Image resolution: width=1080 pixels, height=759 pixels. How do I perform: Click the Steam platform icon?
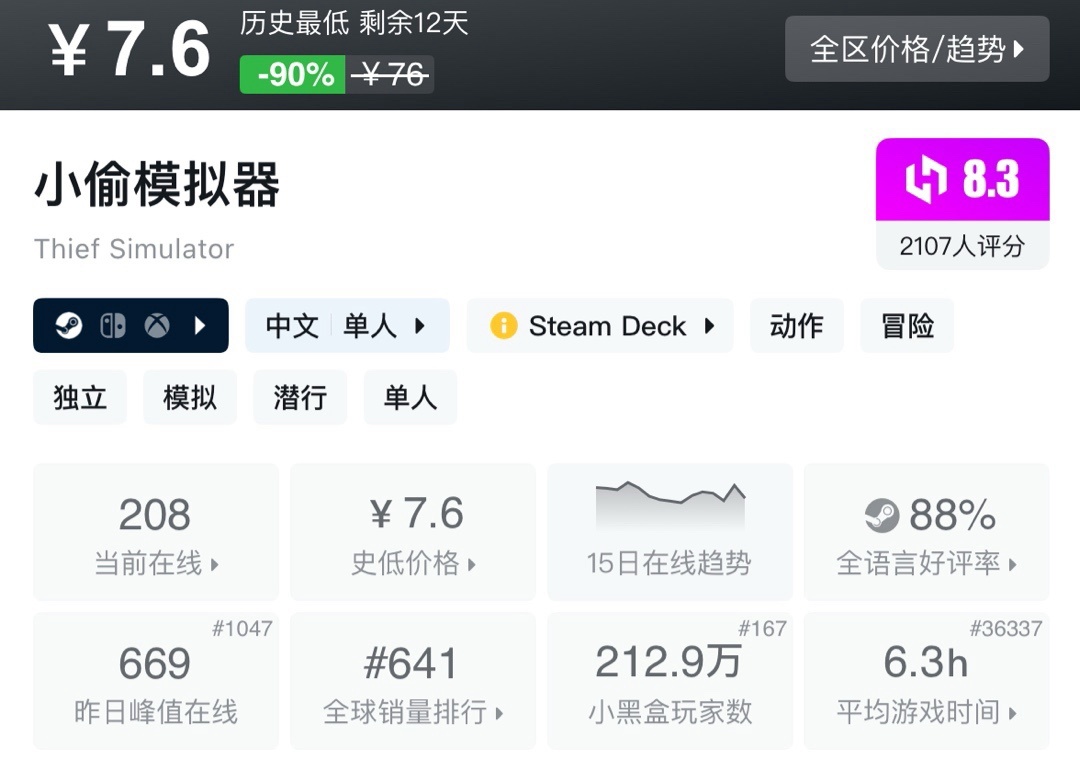click(69, 326)
